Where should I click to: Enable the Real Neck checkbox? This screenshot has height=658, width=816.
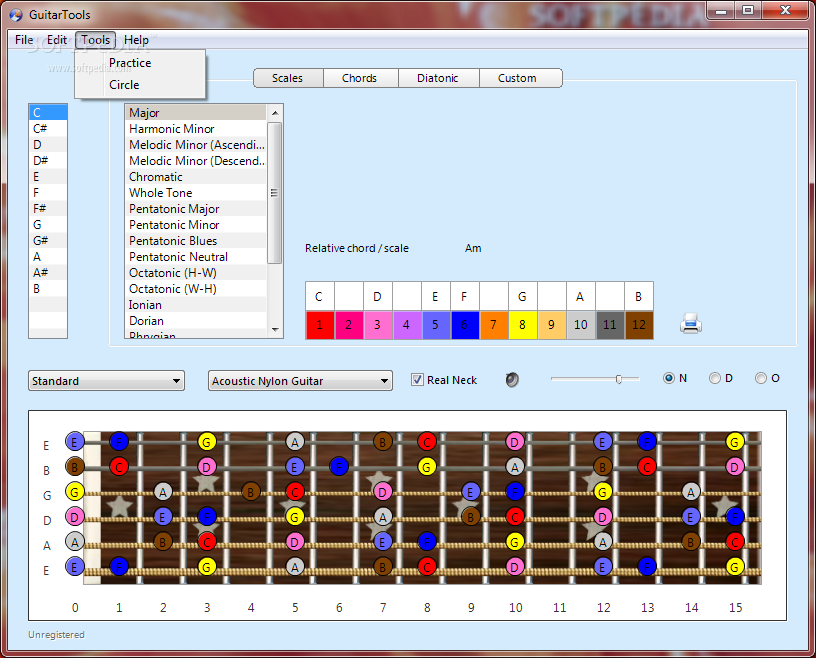(x=417, y=379)
